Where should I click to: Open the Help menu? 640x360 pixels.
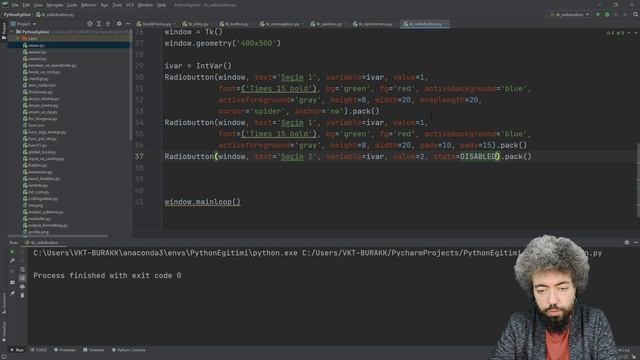(x=162, y=5)
